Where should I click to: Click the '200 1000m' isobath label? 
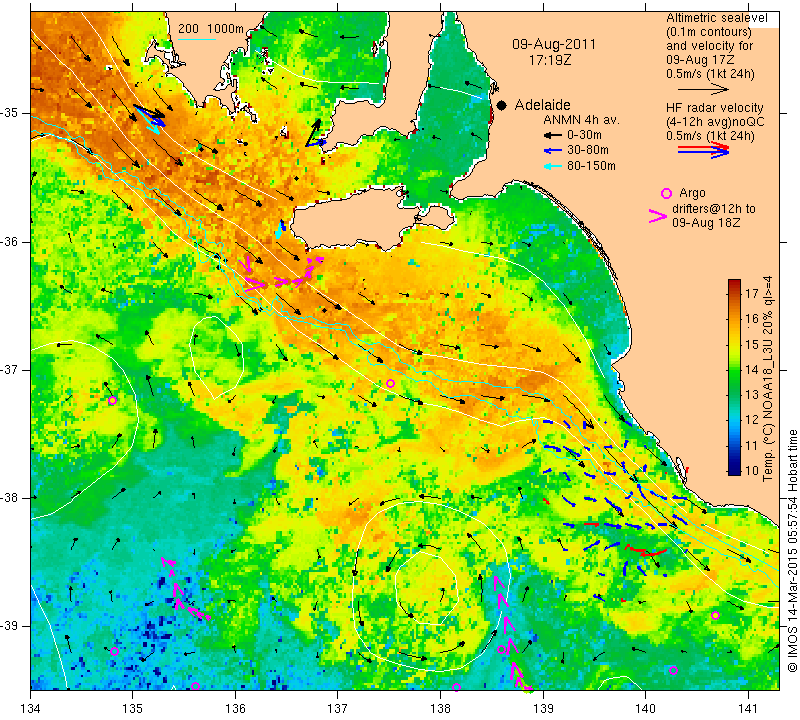click(211, 29)
